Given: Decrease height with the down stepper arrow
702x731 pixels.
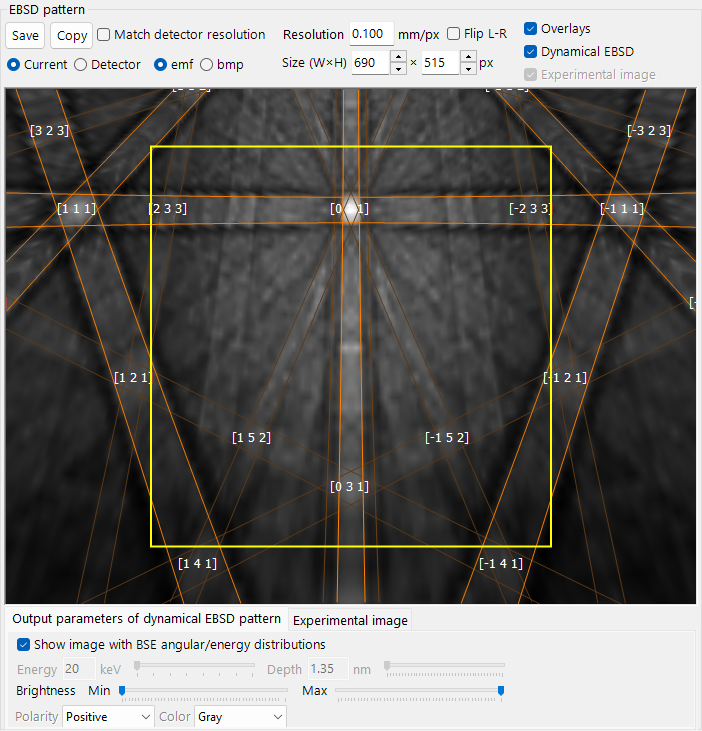Looking at the screenshot, I should click(468, 69).
